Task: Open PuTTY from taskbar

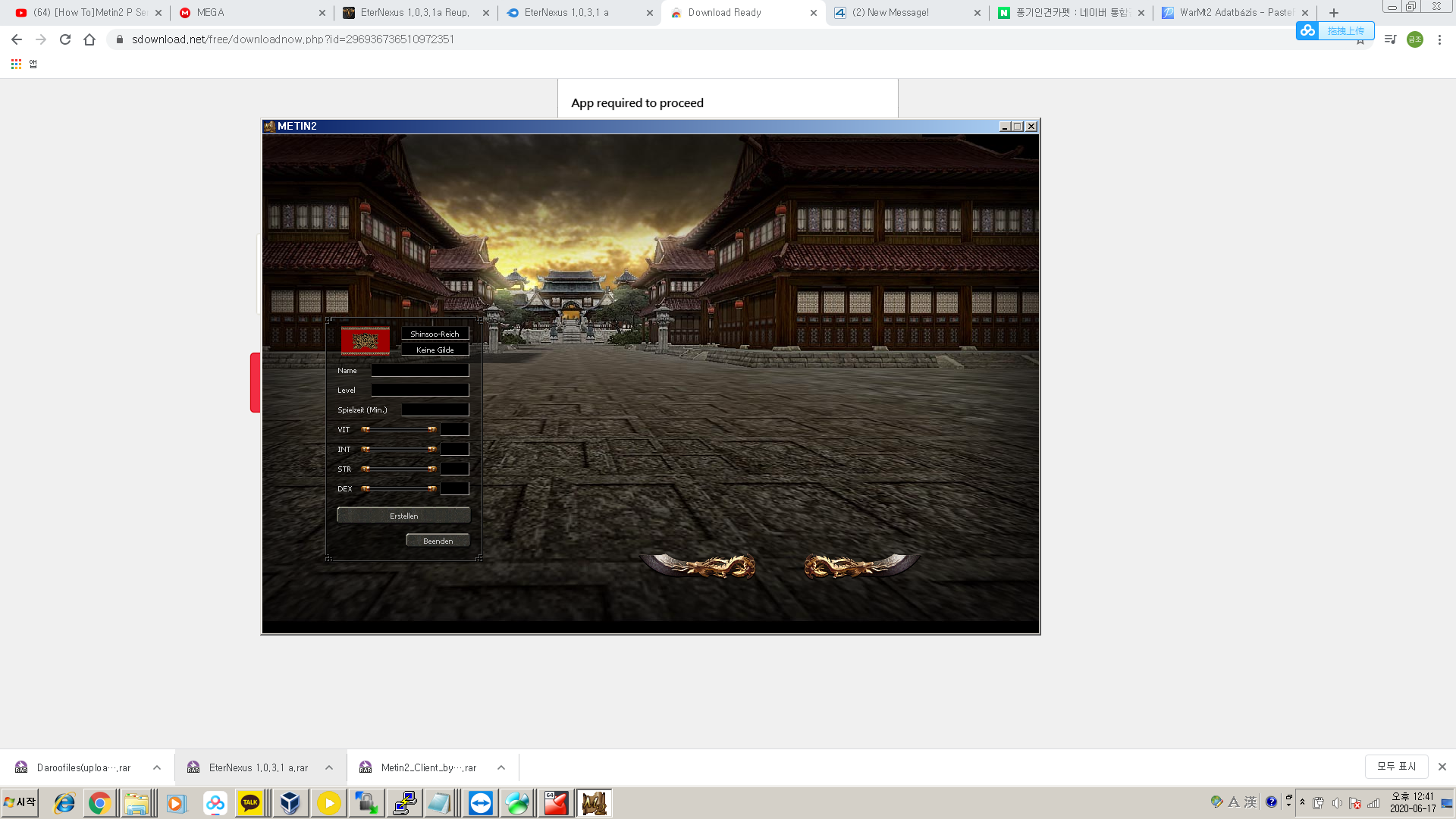Action: click(405, 803)
